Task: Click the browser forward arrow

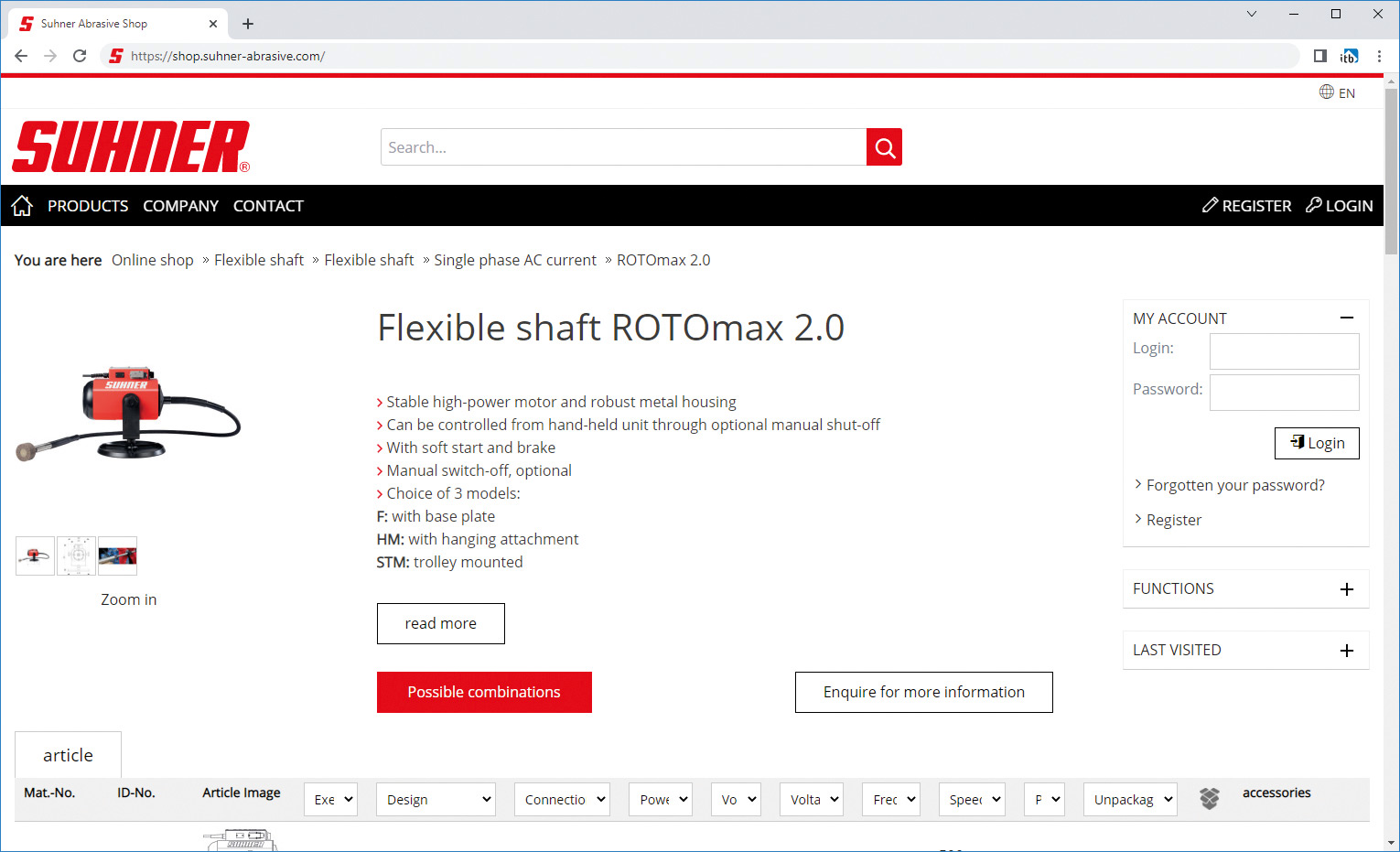Action: pos(50,56)
